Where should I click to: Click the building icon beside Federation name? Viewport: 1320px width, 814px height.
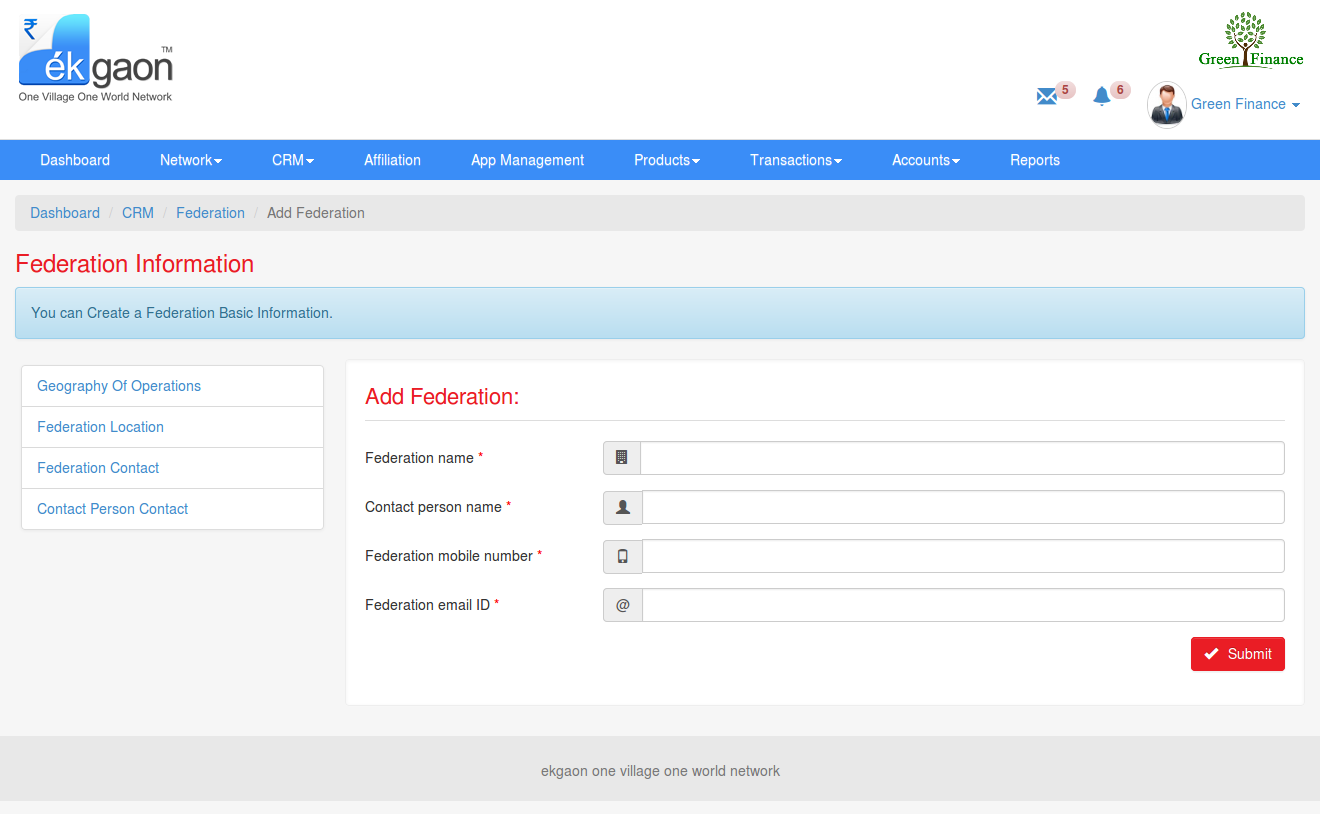(x=622, y=458)
